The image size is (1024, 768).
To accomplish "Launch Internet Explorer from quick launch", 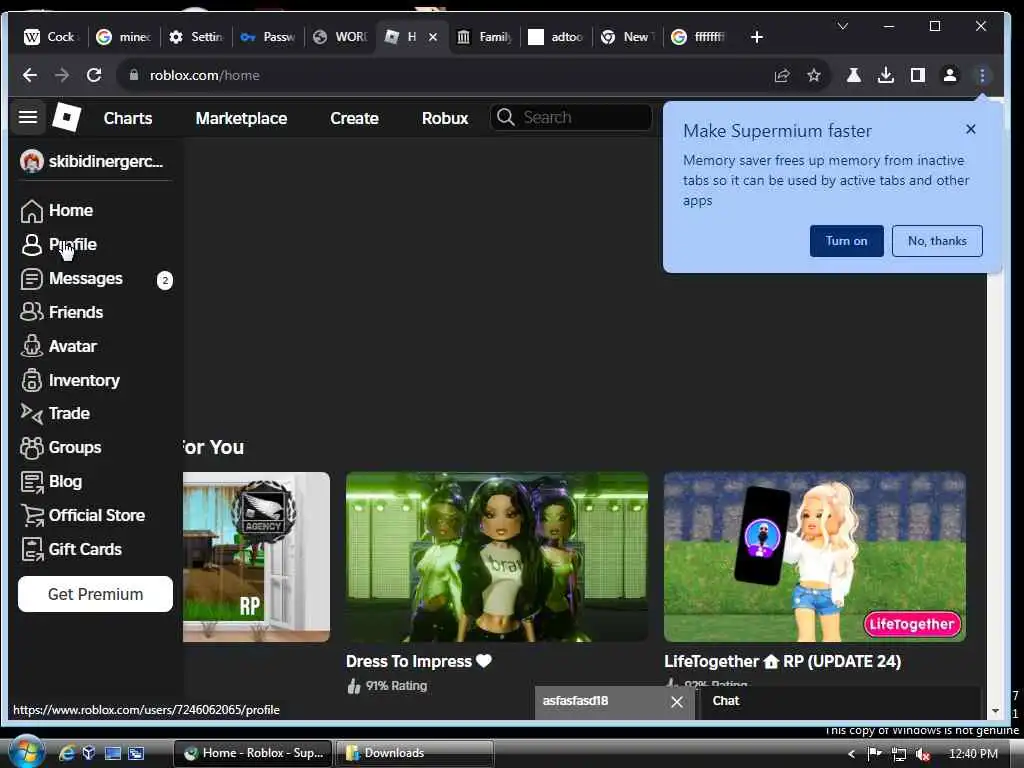I will (67, 754).
